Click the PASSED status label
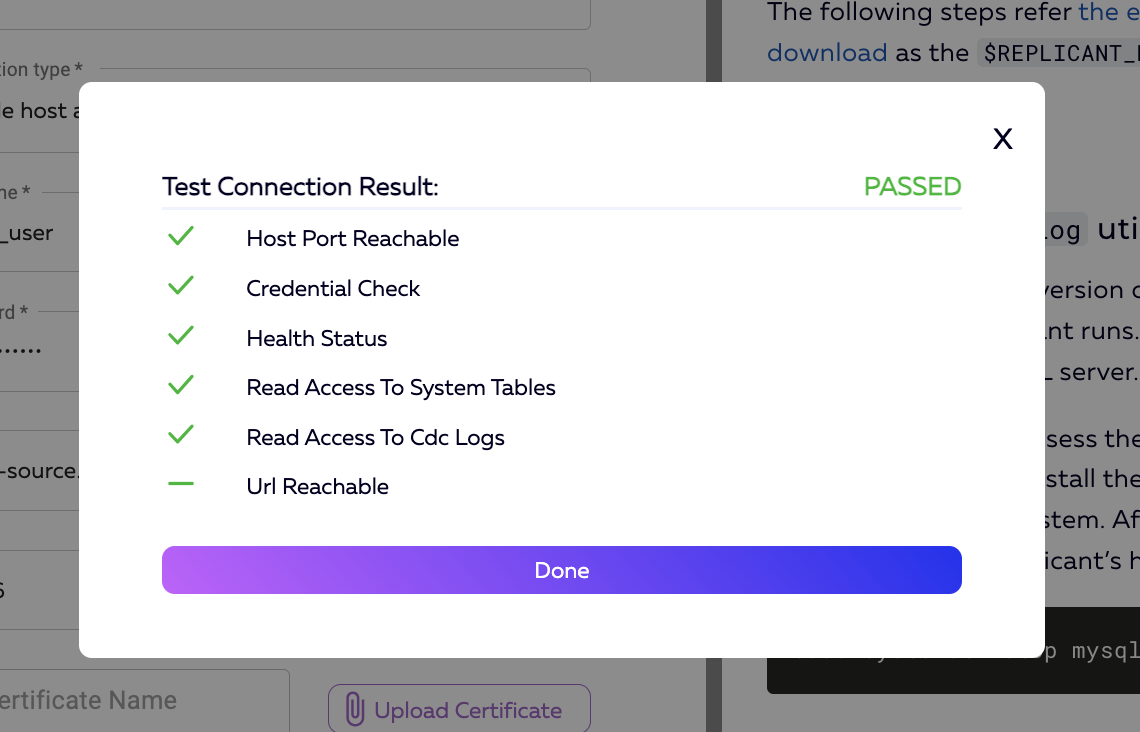 pos(912,187)
